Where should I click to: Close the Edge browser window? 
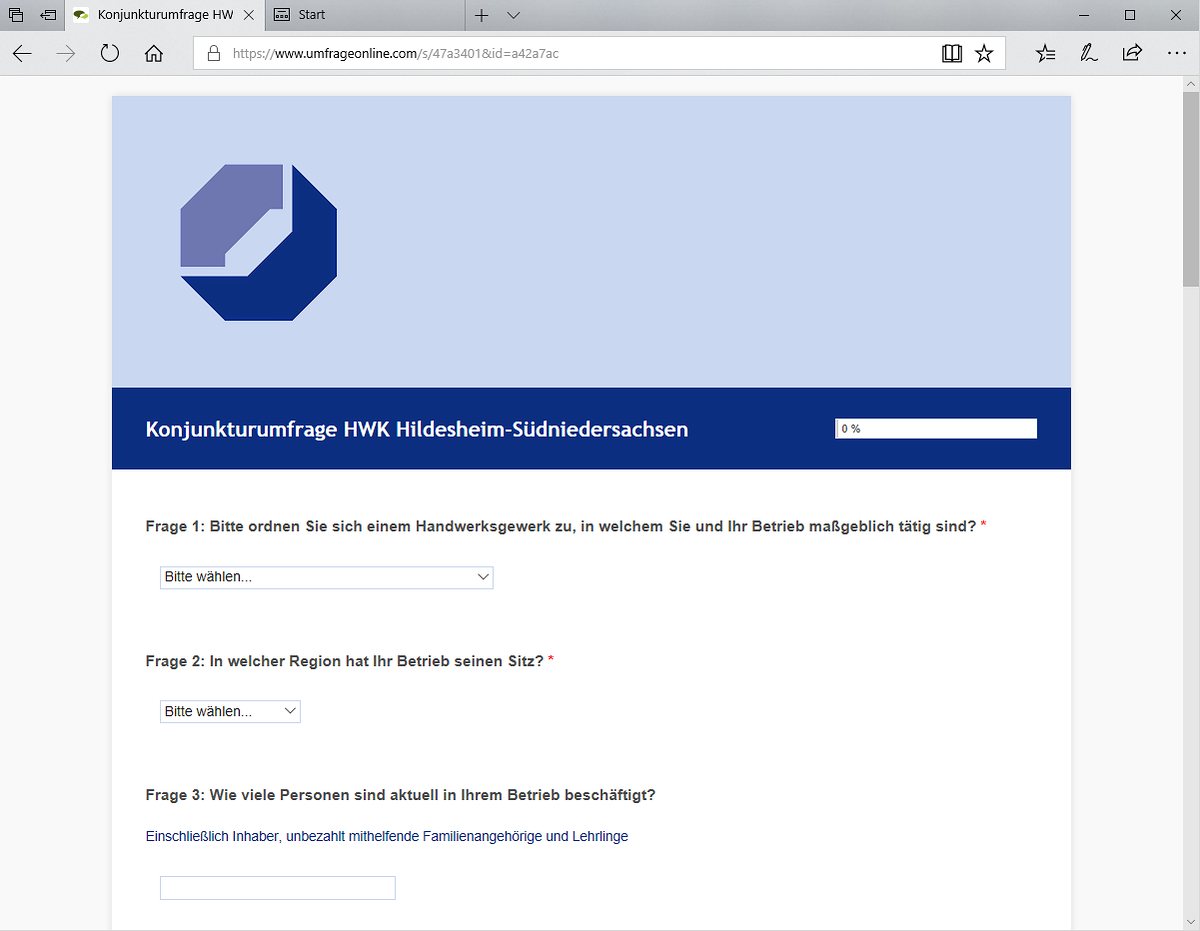click(1176, 15)
